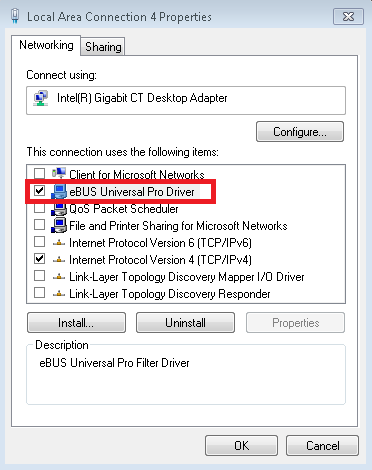372x470 pixels.
Task: Enable Client for Microsoft Networks checkbox
Action: (x=39, y=173)
